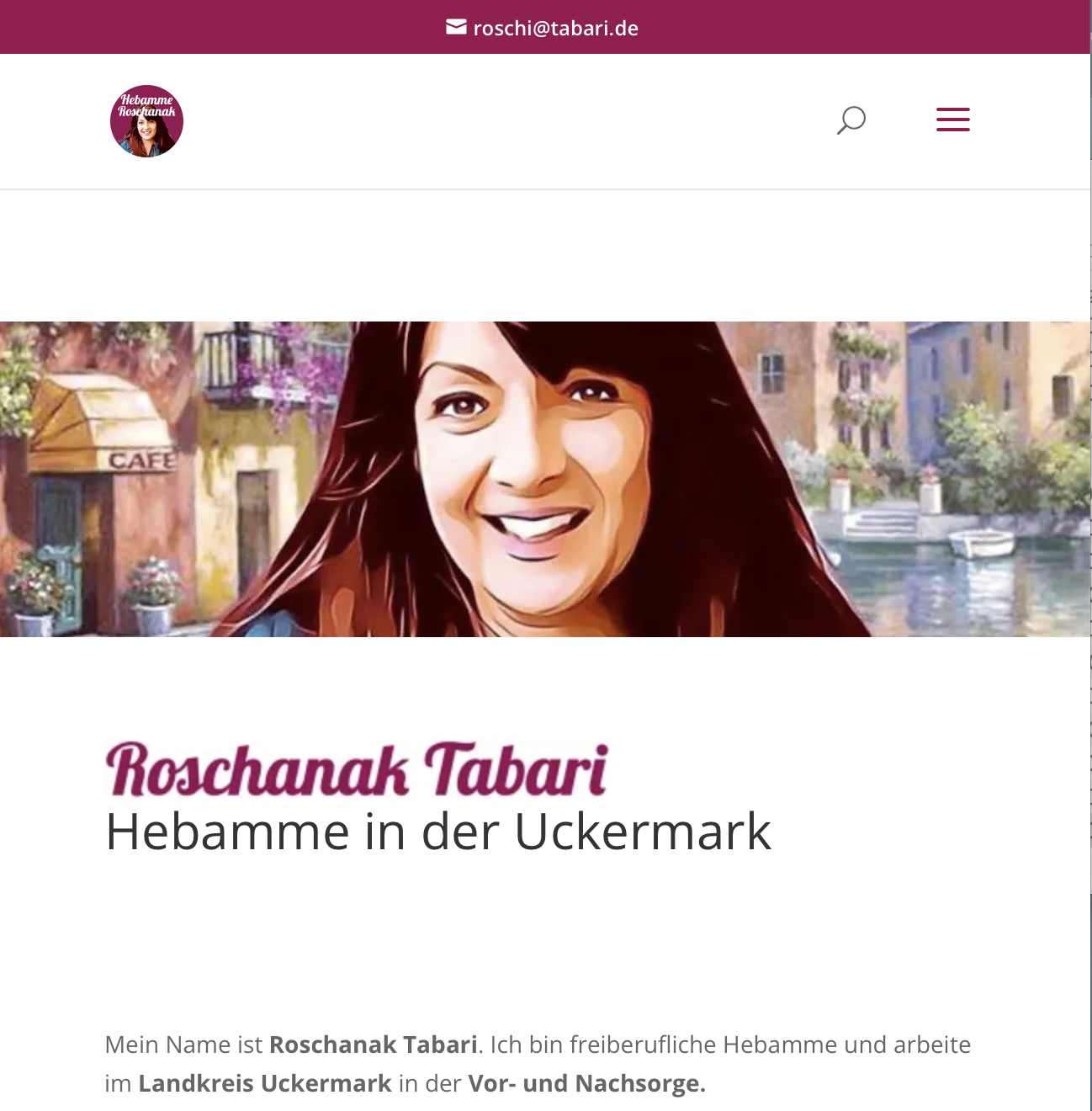
Task: Click the bold Landkreis Uckermark text
Action: coord(265,1083)
